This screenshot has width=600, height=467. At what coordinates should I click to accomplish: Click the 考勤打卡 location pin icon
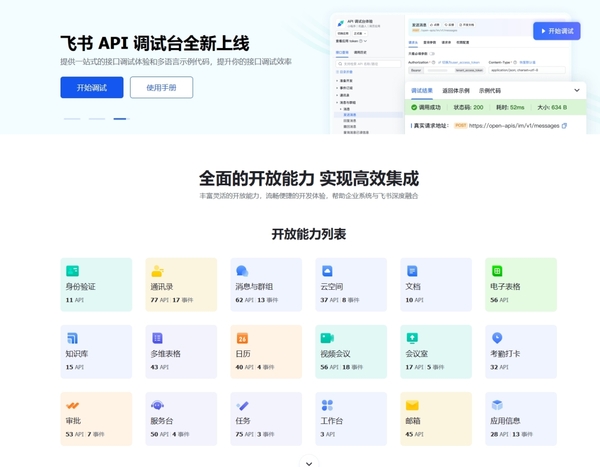pos(497,338)
